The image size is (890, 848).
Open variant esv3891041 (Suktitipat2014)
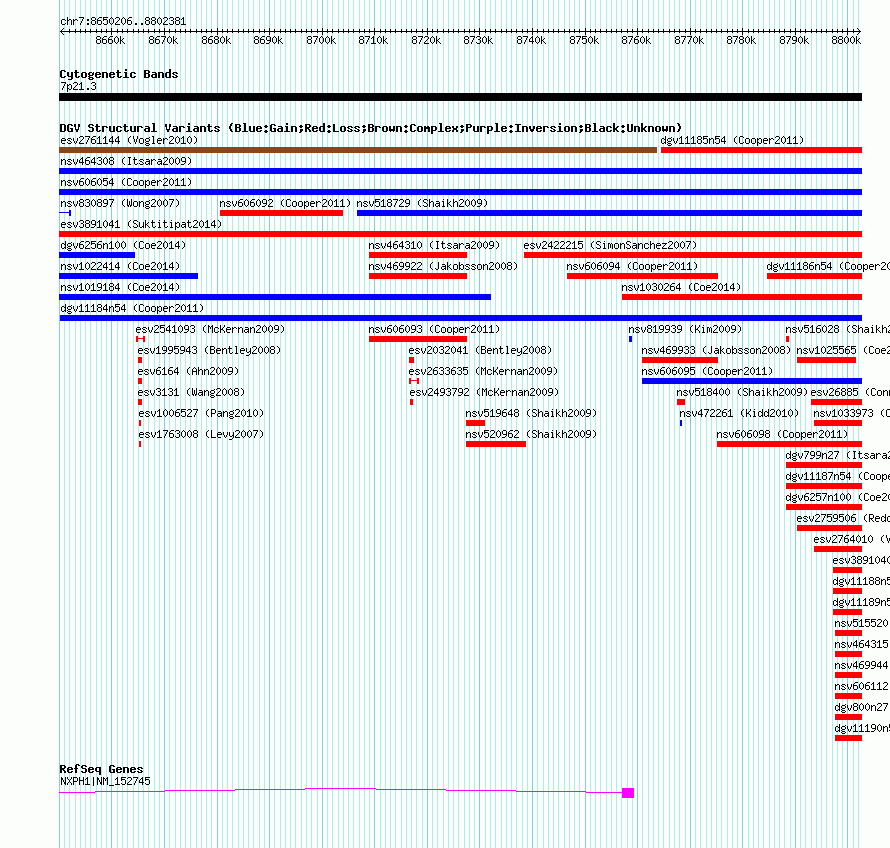click(x=460, y=234)
